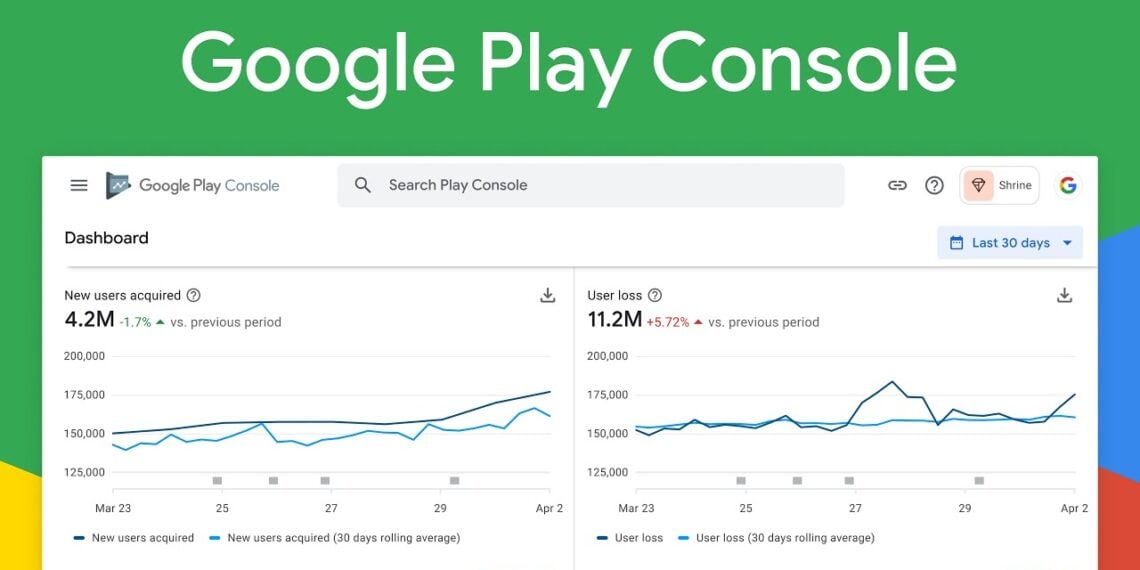
Task: Download the User loss chart
Action: pyautogui.click(x=1064, y=295)
